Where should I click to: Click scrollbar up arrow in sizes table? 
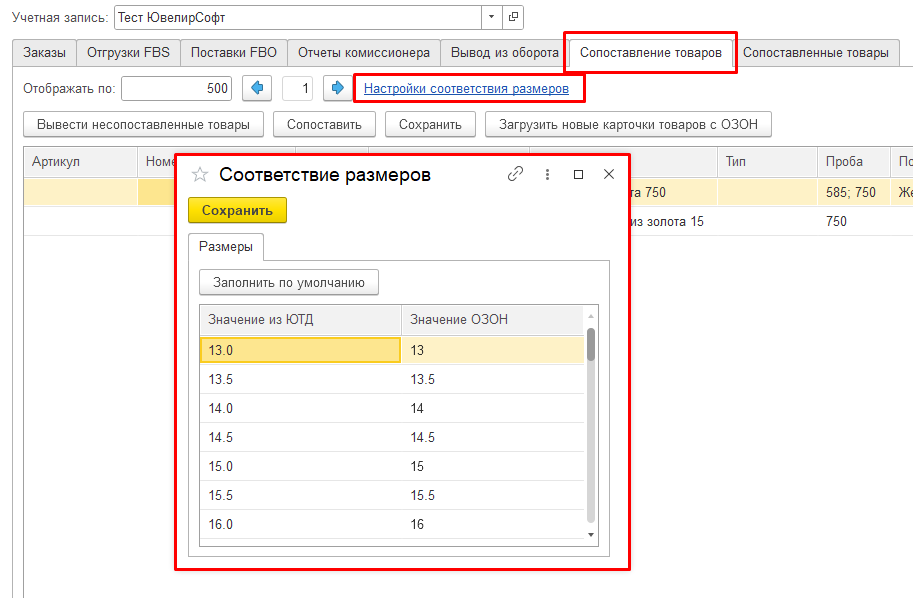591,316
